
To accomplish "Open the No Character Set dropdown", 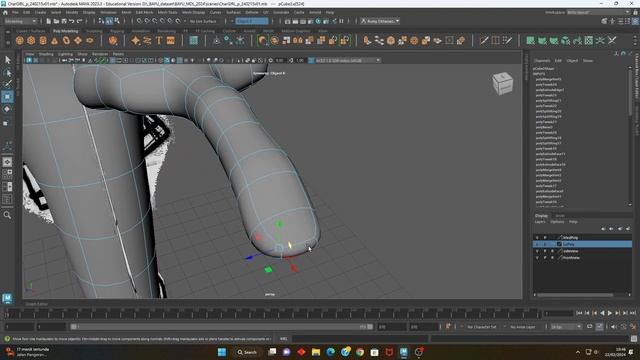I will 482,327.
